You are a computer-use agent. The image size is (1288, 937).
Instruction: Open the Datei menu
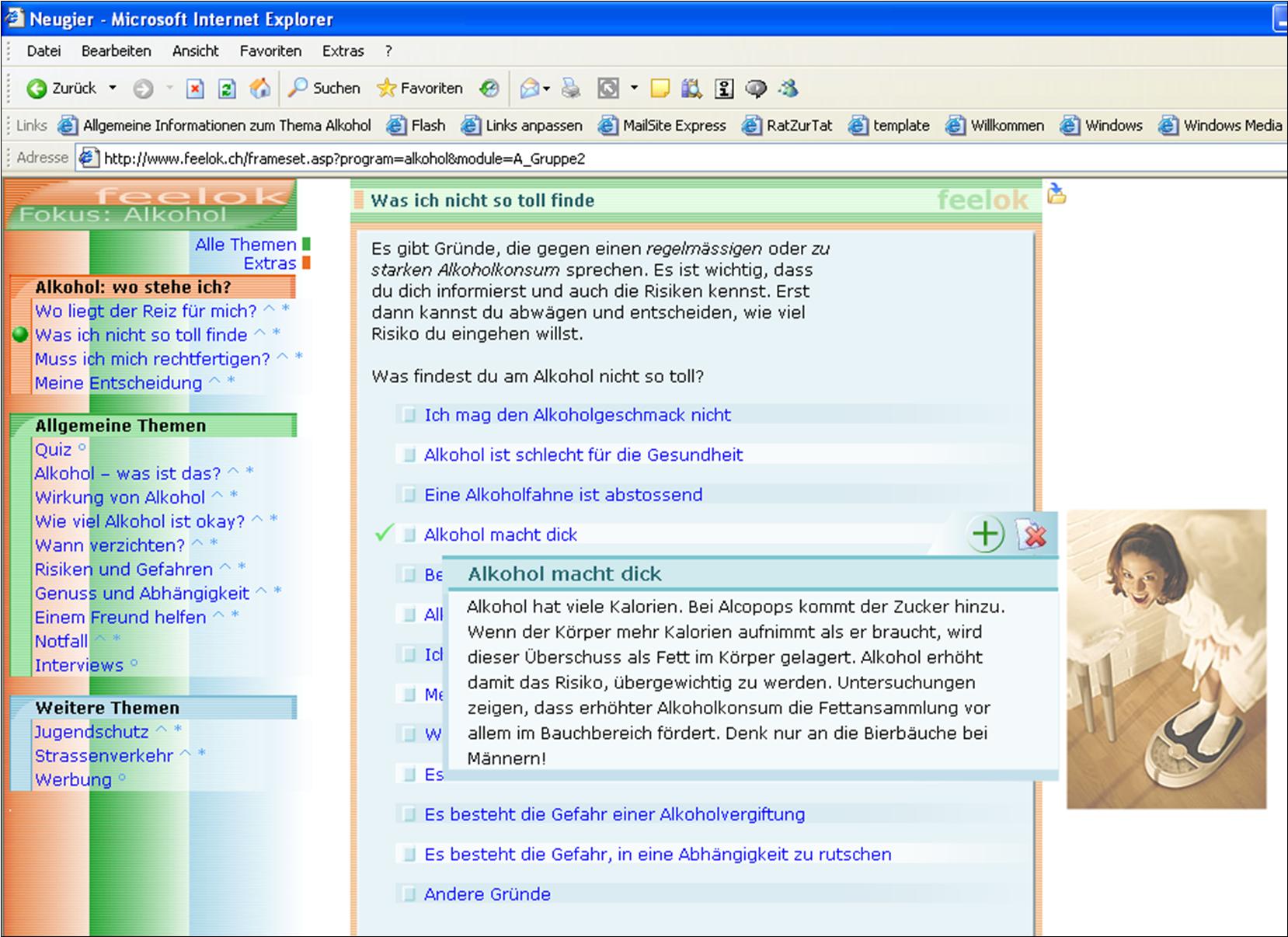tap(44, 51)
